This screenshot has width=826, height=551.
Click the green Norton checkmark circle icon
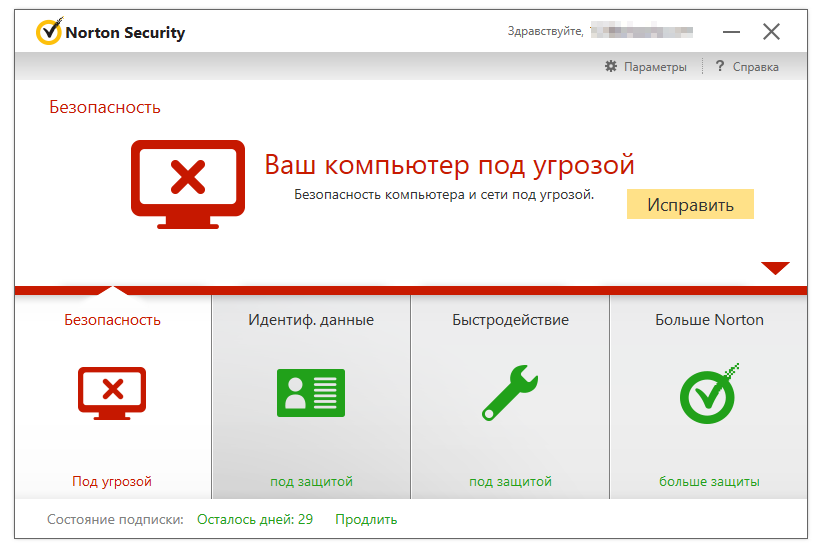(709, 394)
